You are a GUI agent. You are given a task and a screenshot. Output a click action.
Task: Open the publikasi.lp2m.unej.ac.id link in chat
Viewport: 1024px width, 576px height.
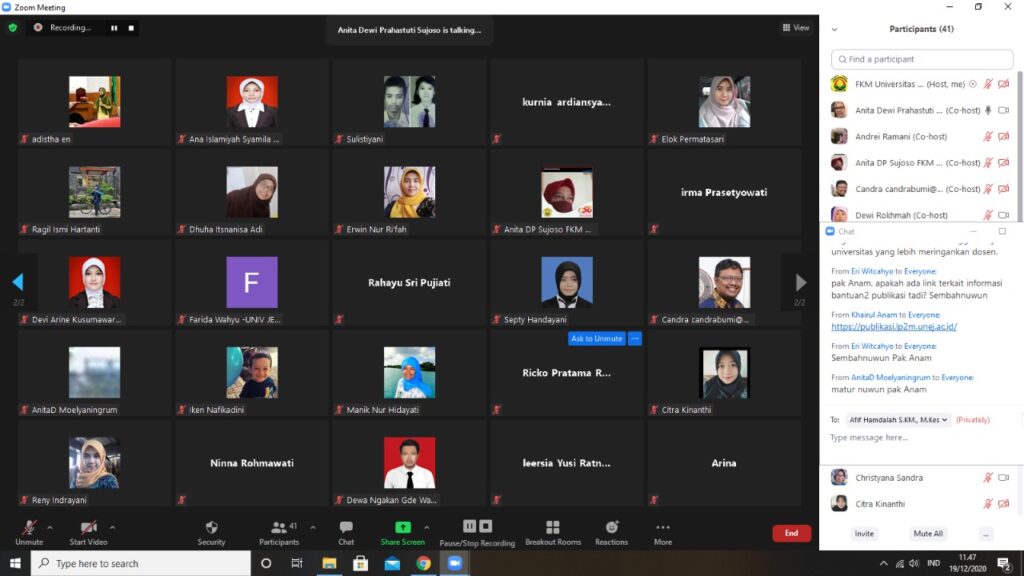coord(893,326)
